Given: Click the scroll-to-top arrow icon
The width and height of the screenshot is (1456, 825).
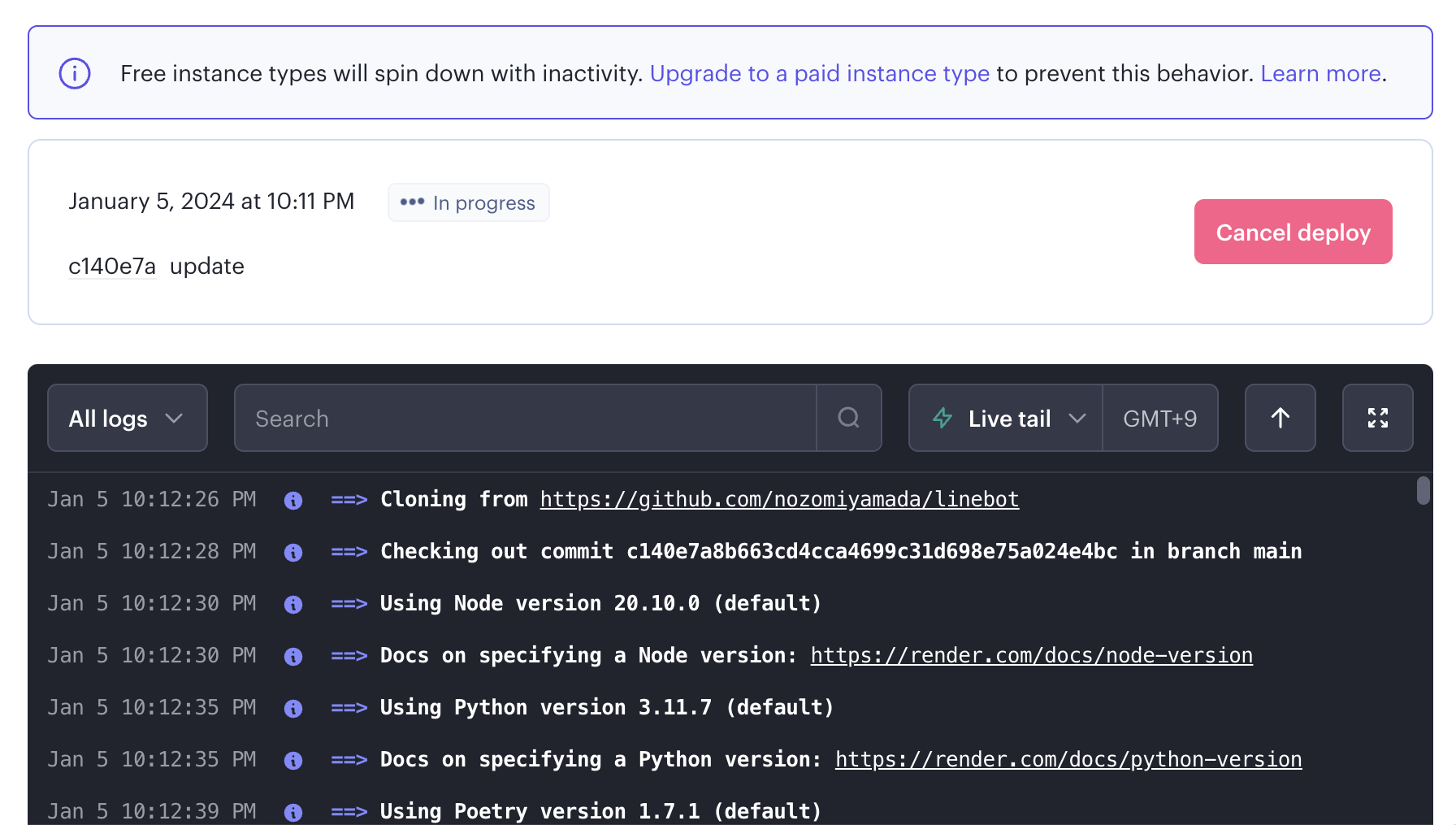Looking at the screenshot, I should pos(1280,418).
